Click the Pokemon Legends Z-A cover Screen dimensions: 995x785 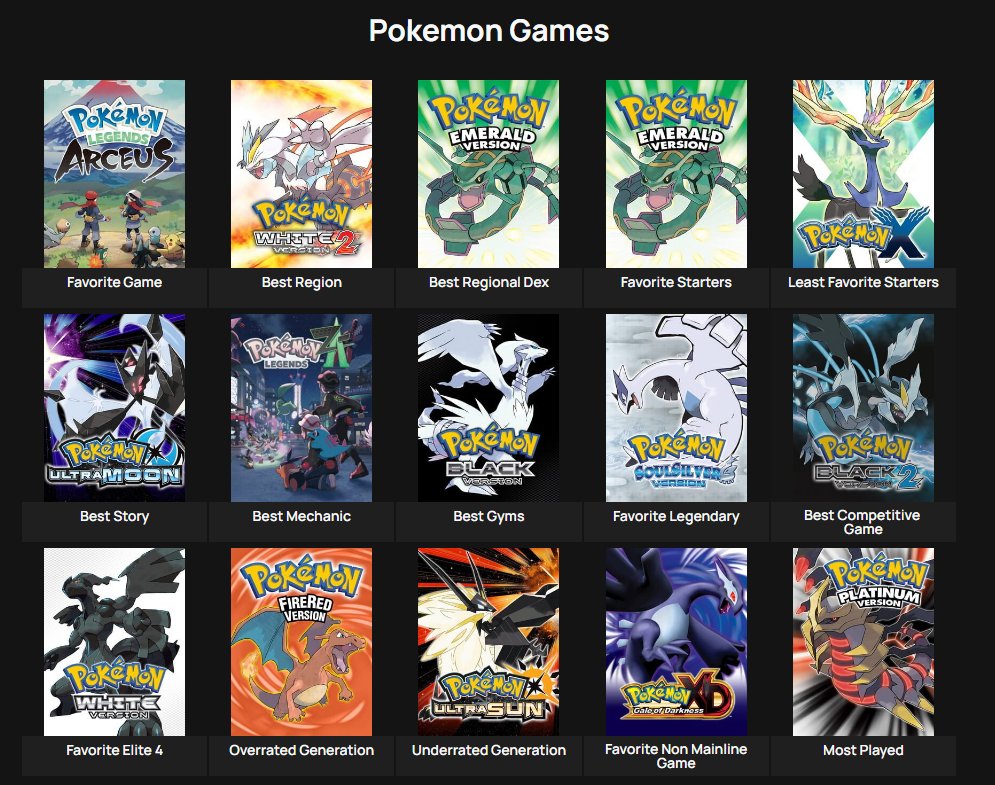point(301,408)
